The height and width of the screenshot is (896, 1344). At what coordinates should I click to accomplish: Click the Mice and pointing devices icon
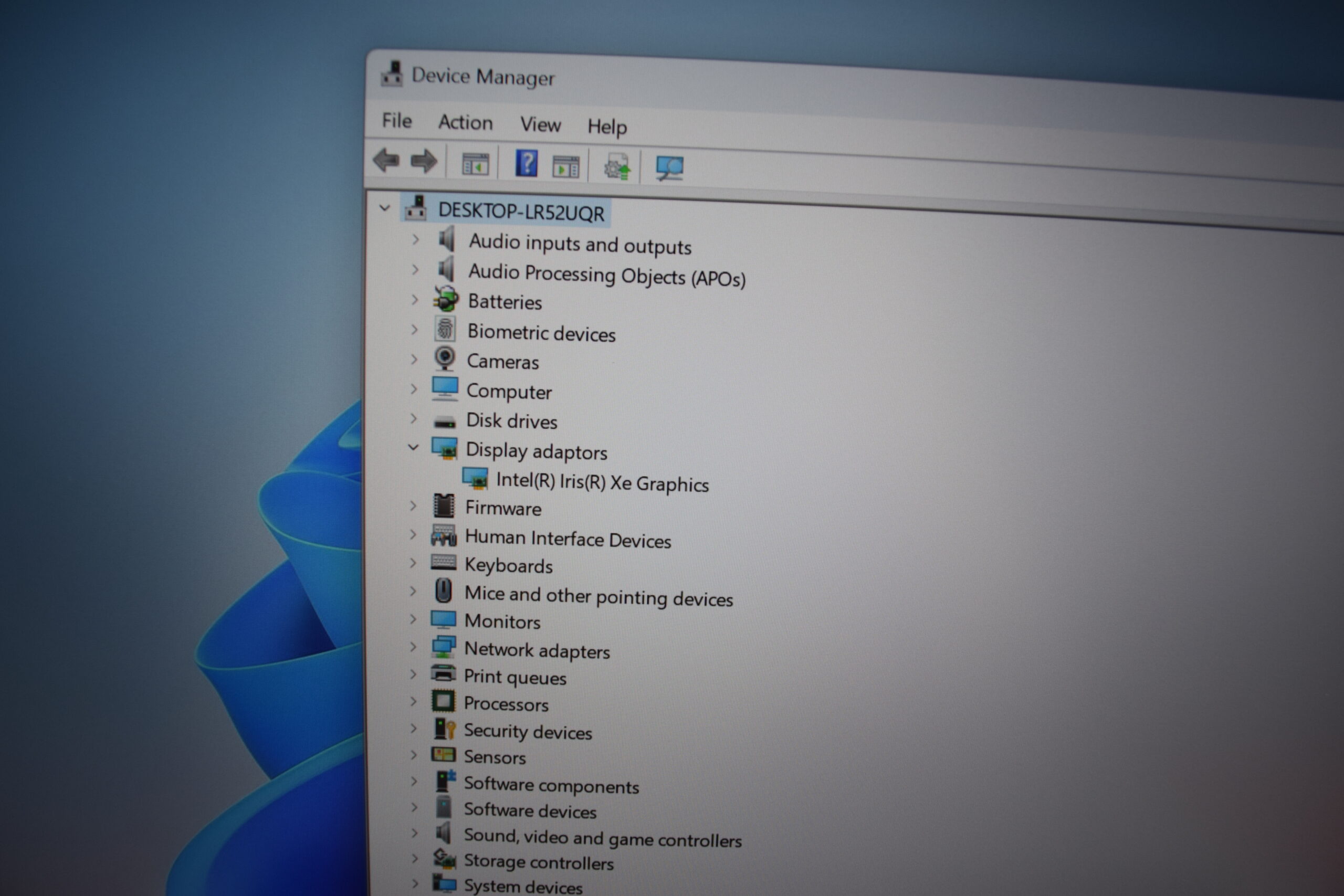[x=444, y=591]
